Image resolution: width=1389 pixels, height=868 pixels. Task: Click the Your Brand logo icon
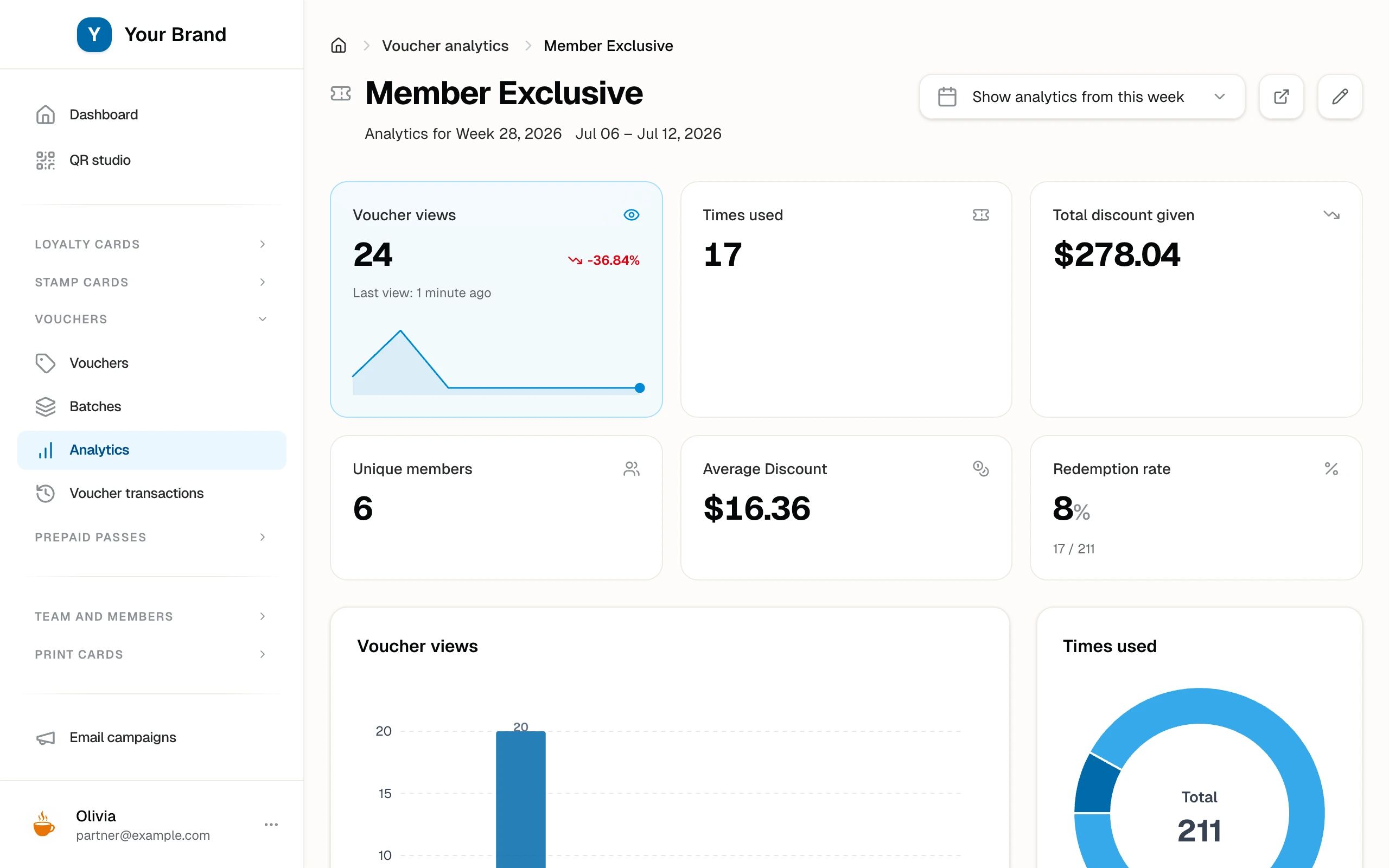(94, 34)
